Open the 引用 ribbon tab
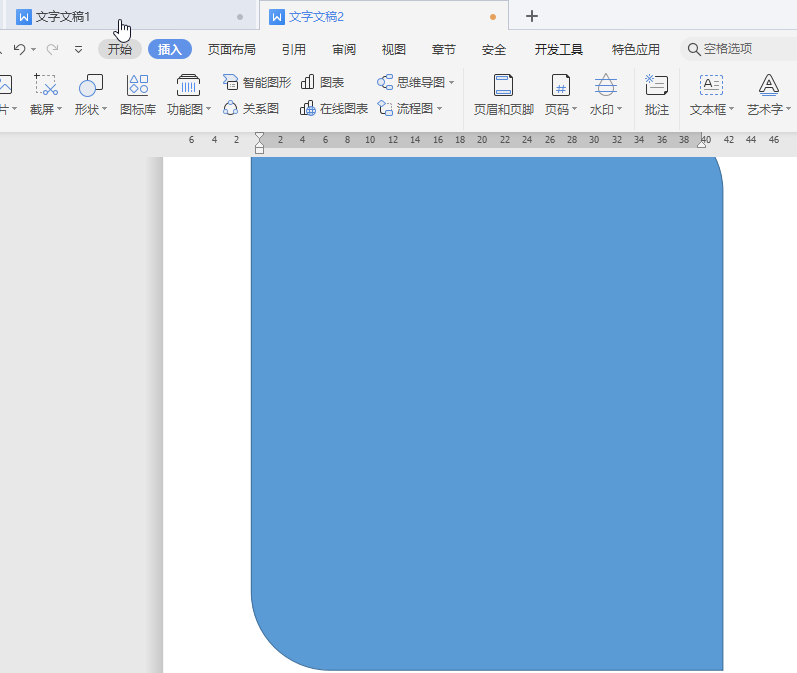Viewport: 797px width, 673px height. [294, 49]
